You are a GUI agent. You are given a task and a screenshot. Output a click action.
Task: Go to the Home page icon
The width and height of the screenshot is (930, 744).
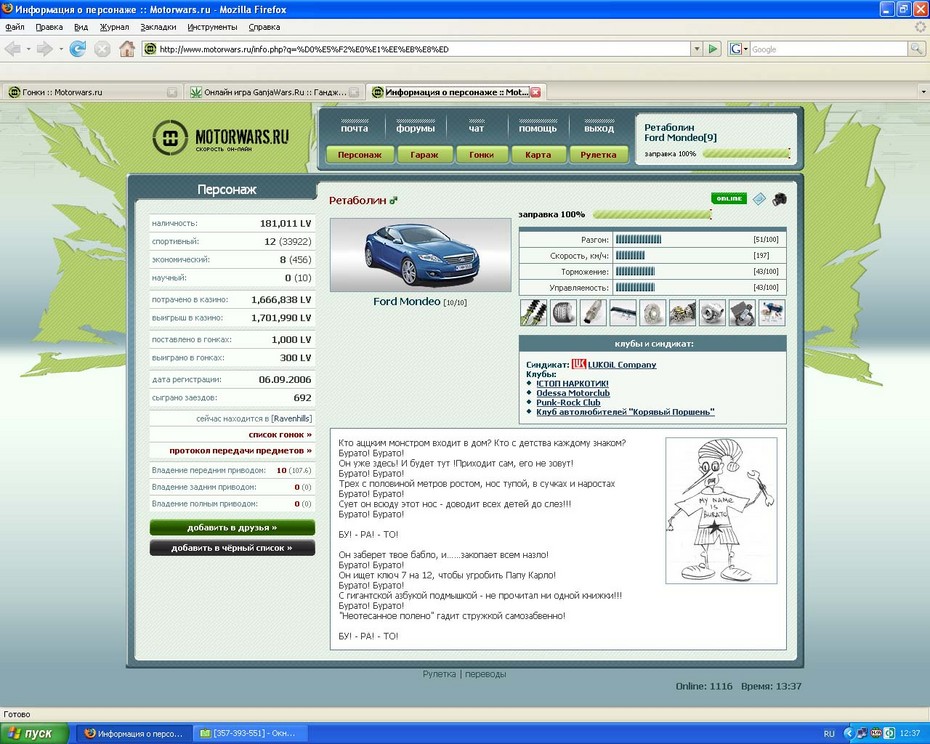(x=127, y=49)
